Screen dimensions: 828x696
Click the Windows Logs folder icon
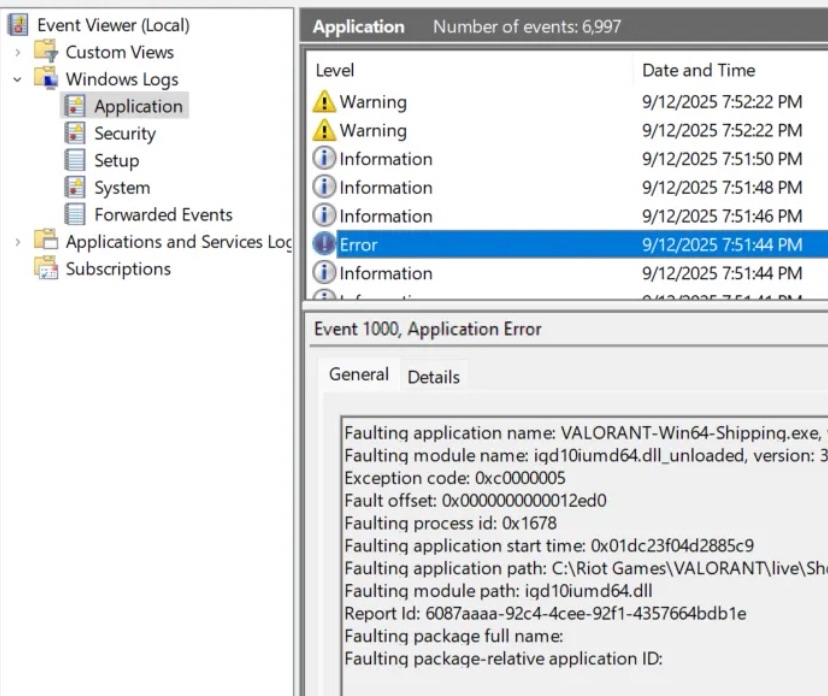pos(46,79)
